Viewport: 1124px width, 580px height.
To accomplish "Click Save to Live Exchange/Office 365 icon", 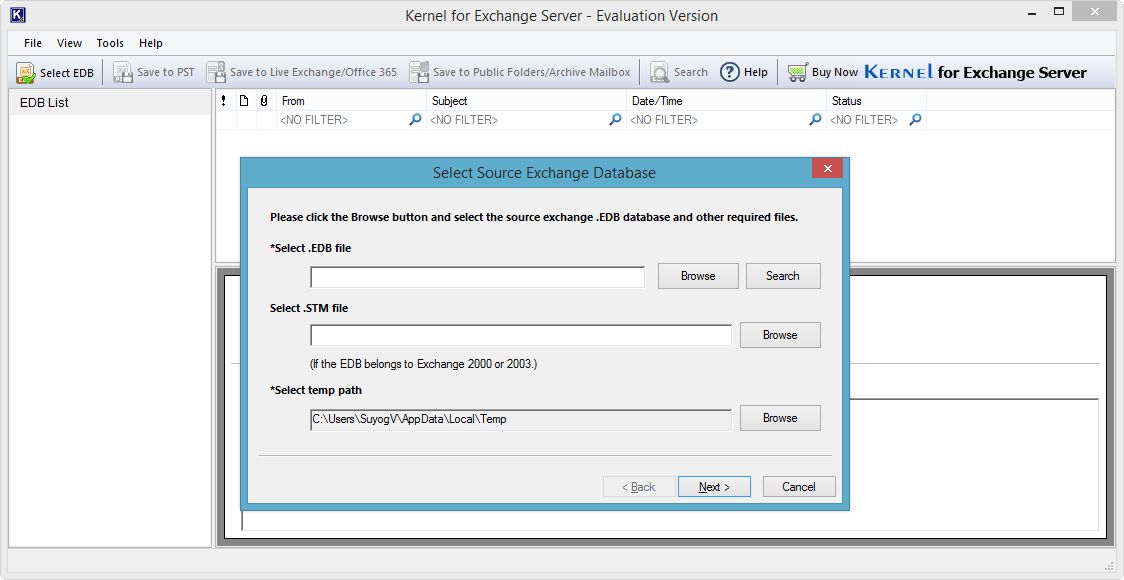I will coord(216,72).
